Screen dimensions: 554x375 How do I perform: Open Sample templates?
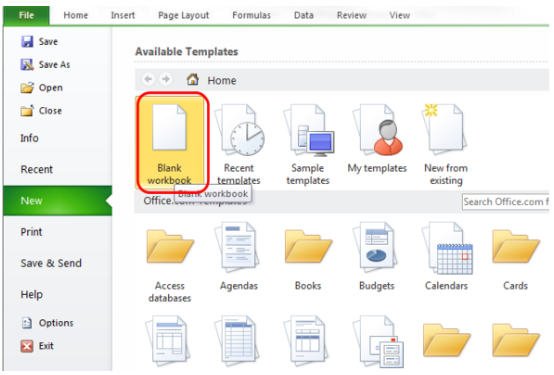308,144
